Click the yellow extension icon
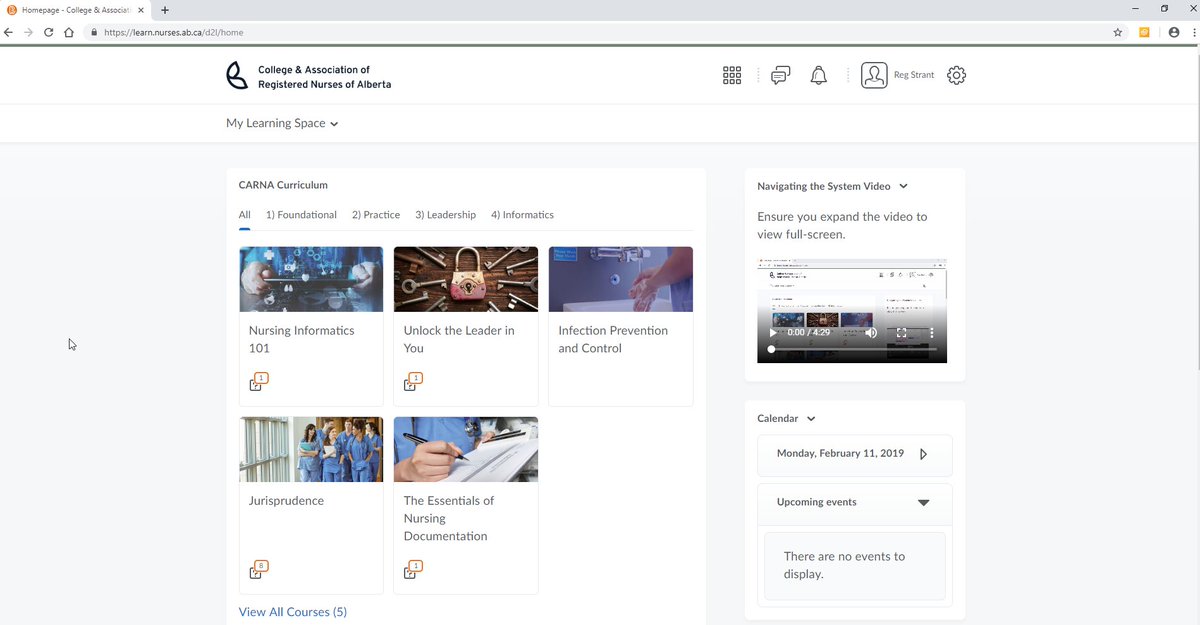The height and width of the screenshot is (625, 1200). tap(1144, 32)
